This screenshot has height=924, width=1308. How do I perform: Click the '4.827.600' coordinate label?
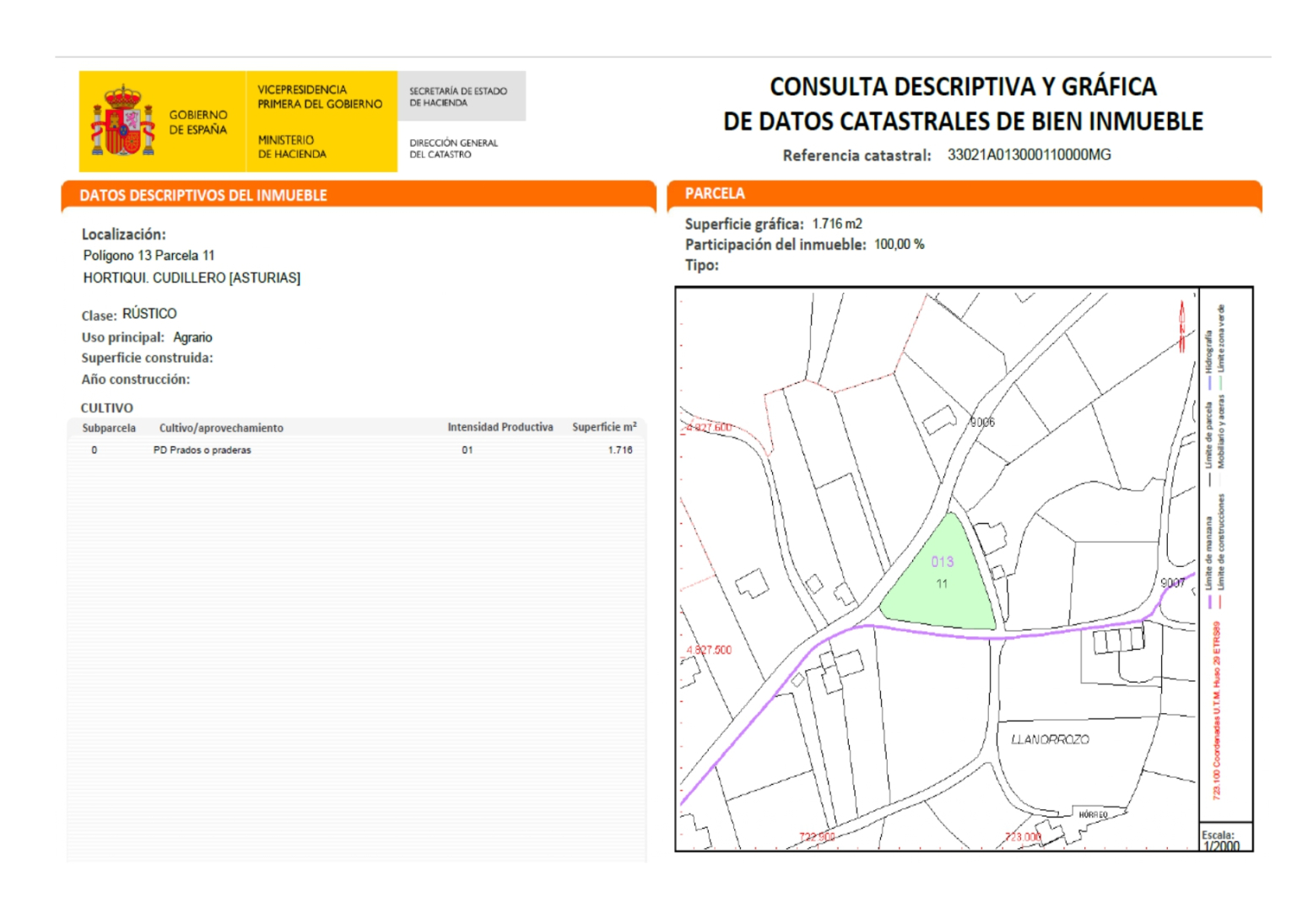(709, 427)
